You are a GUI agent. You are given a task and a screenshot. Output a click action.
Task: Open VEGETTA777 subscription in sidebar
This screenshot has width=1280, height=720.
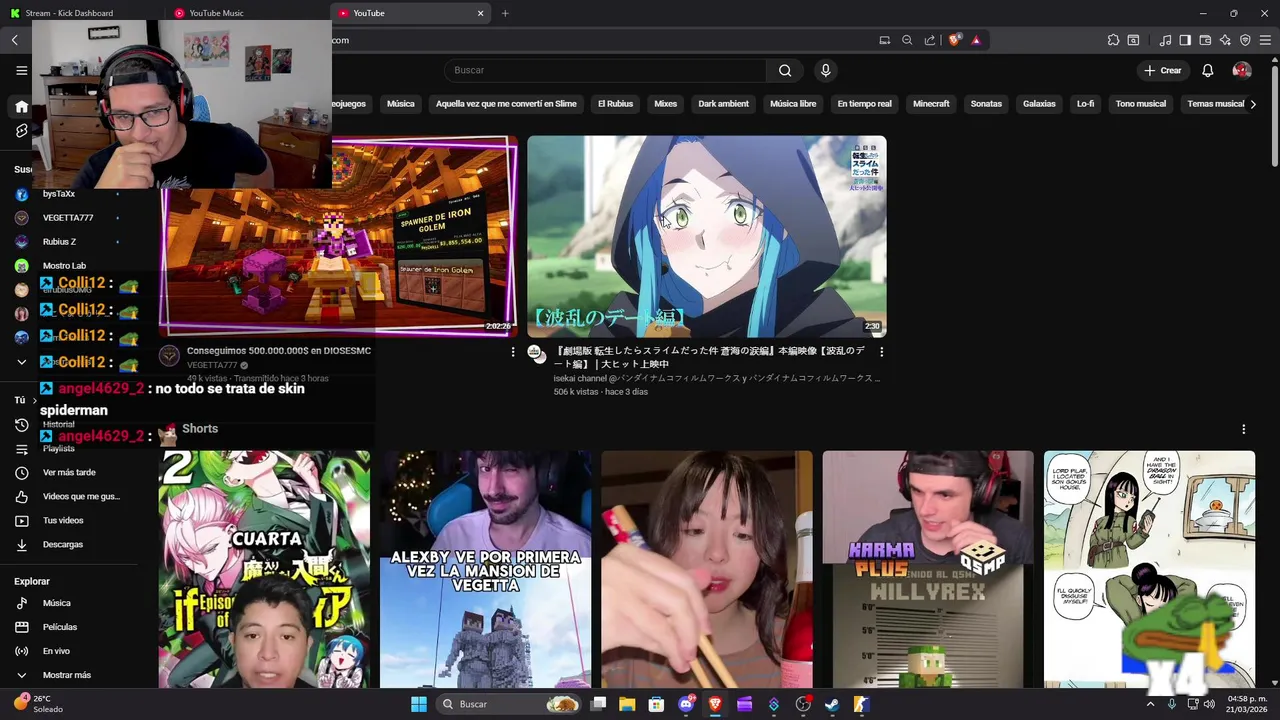pyautogui.click(x=68, y=217)
